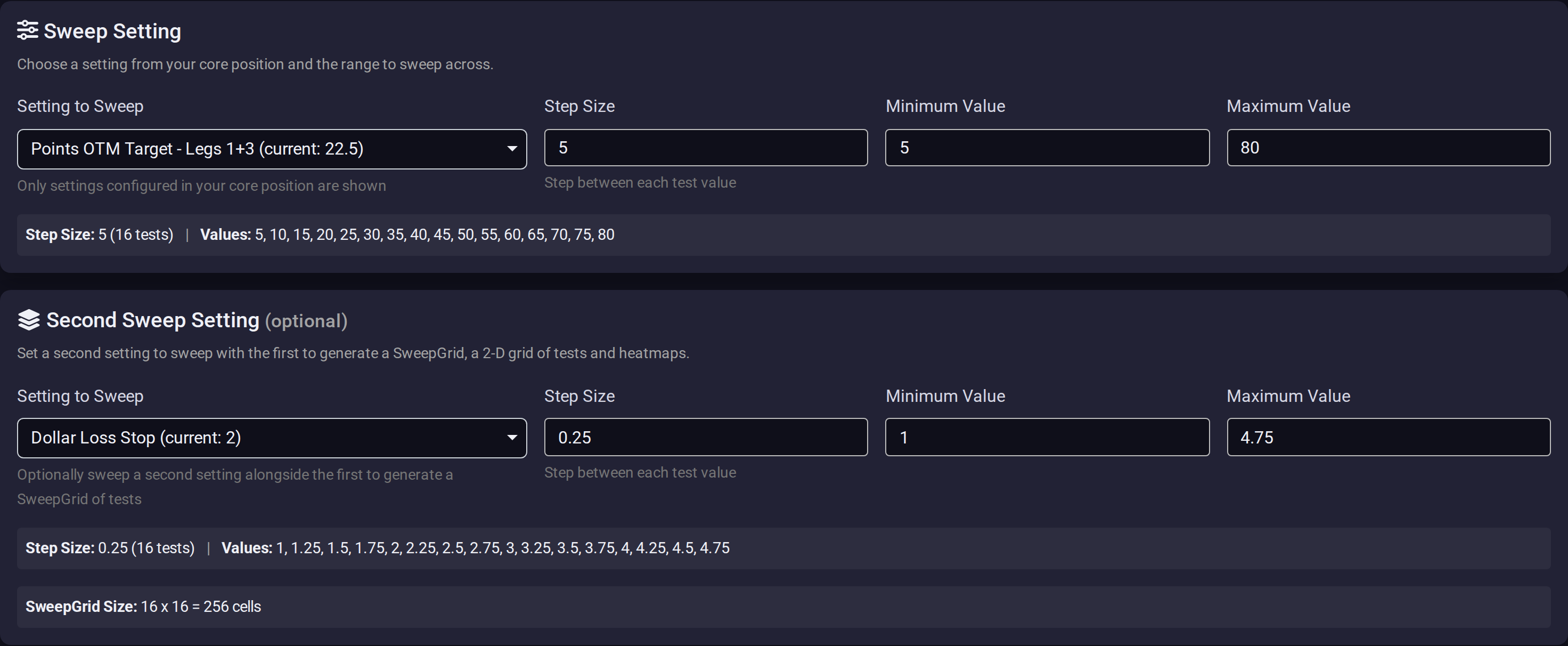This screenshot has height=646, width=1568.
Task: Click second section's 'Setting to Sweep' label
Action: point(80,396)
